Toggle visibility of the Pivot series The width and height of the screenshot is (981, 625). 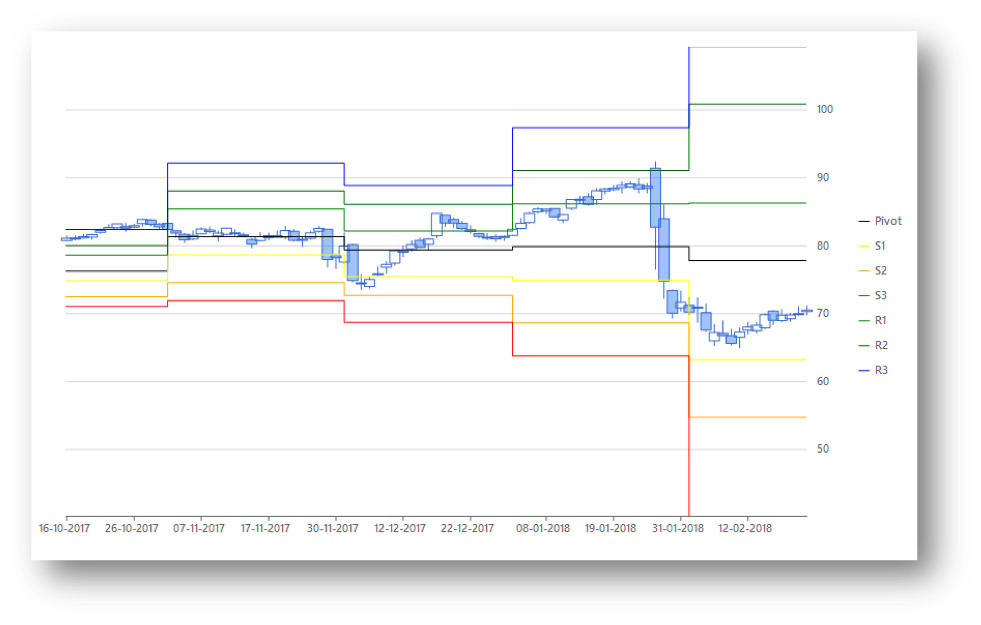(881, 220)
